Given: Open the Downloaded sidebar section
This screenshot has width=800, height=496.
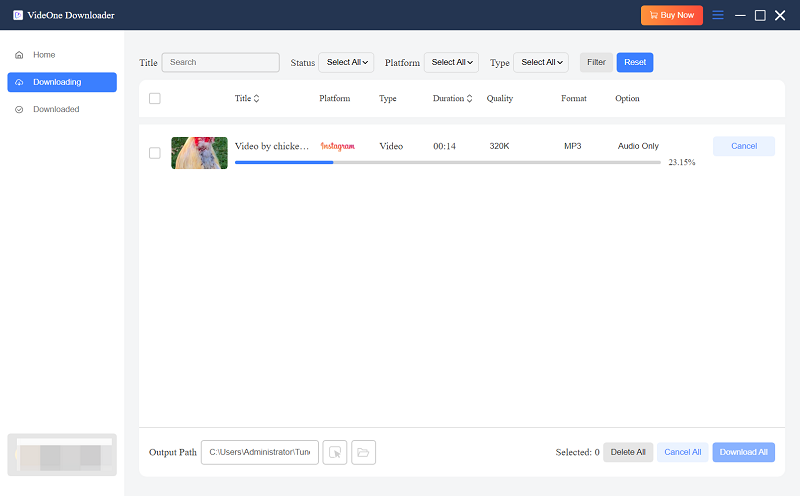Looking at the screenshot, I should coord(56,109).
